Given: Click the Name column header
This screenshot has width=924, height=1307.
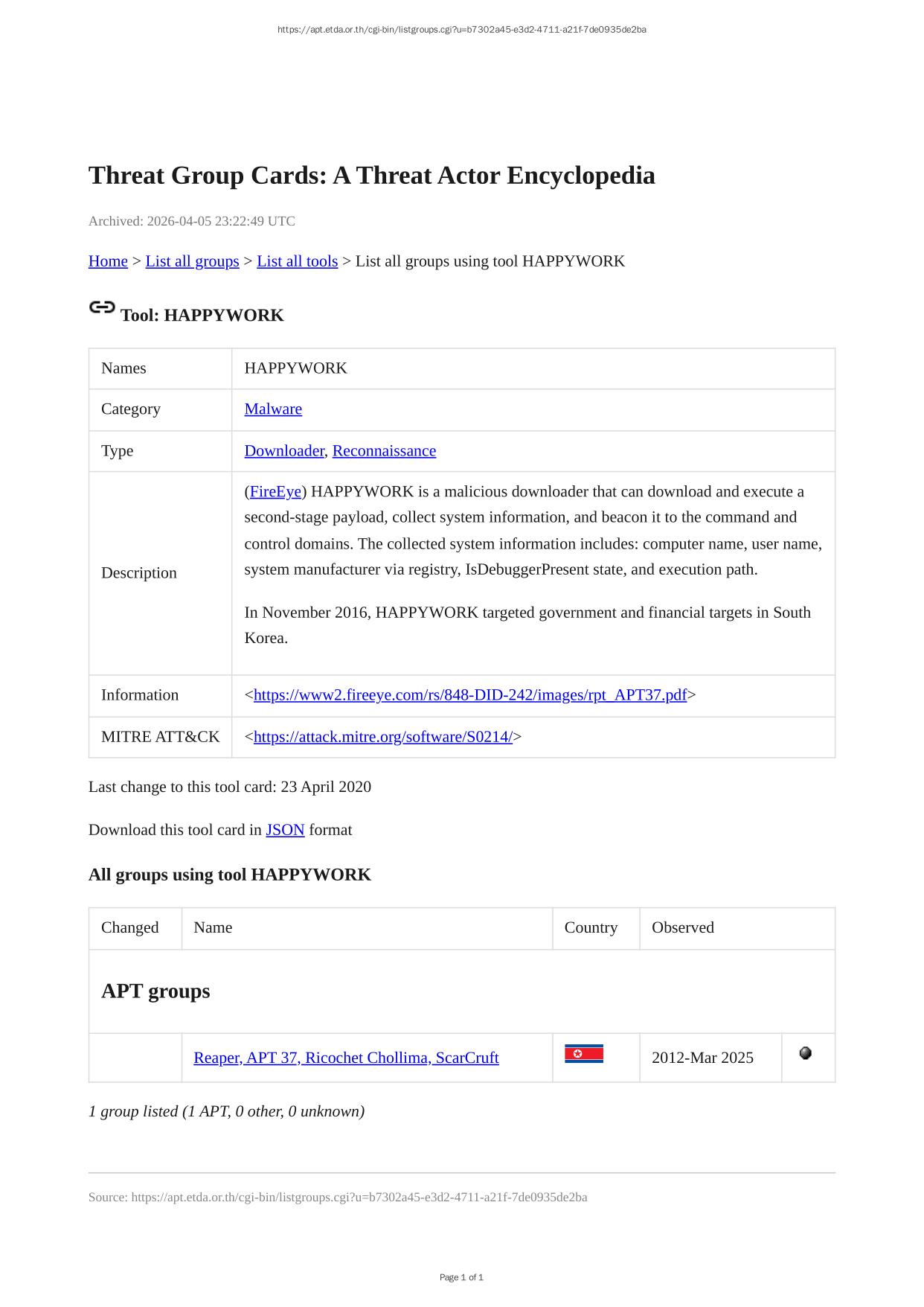Looking at the screenshot, I should pyautogui.click(x=213, y=927).
